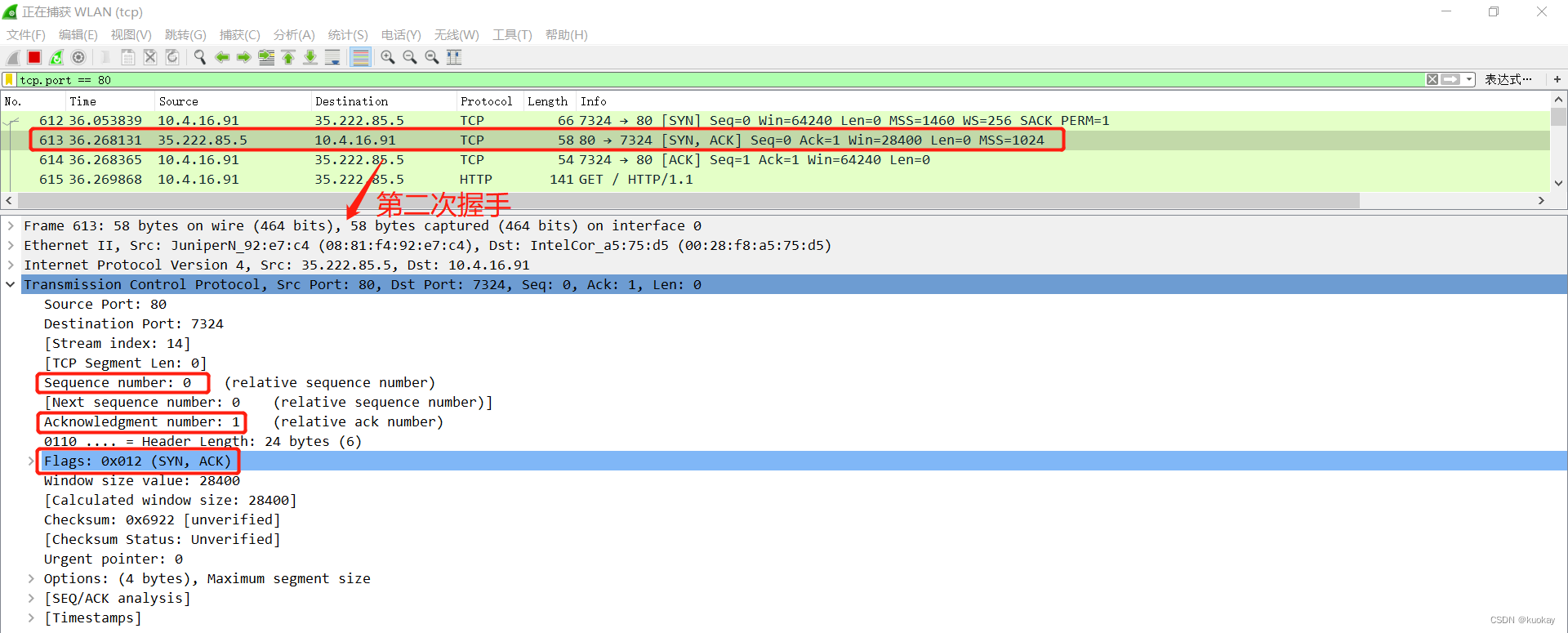Collapse Transmission Control Protocol section
The width and height of the screenshot is (1568, 633).
[x=11, y=284]
